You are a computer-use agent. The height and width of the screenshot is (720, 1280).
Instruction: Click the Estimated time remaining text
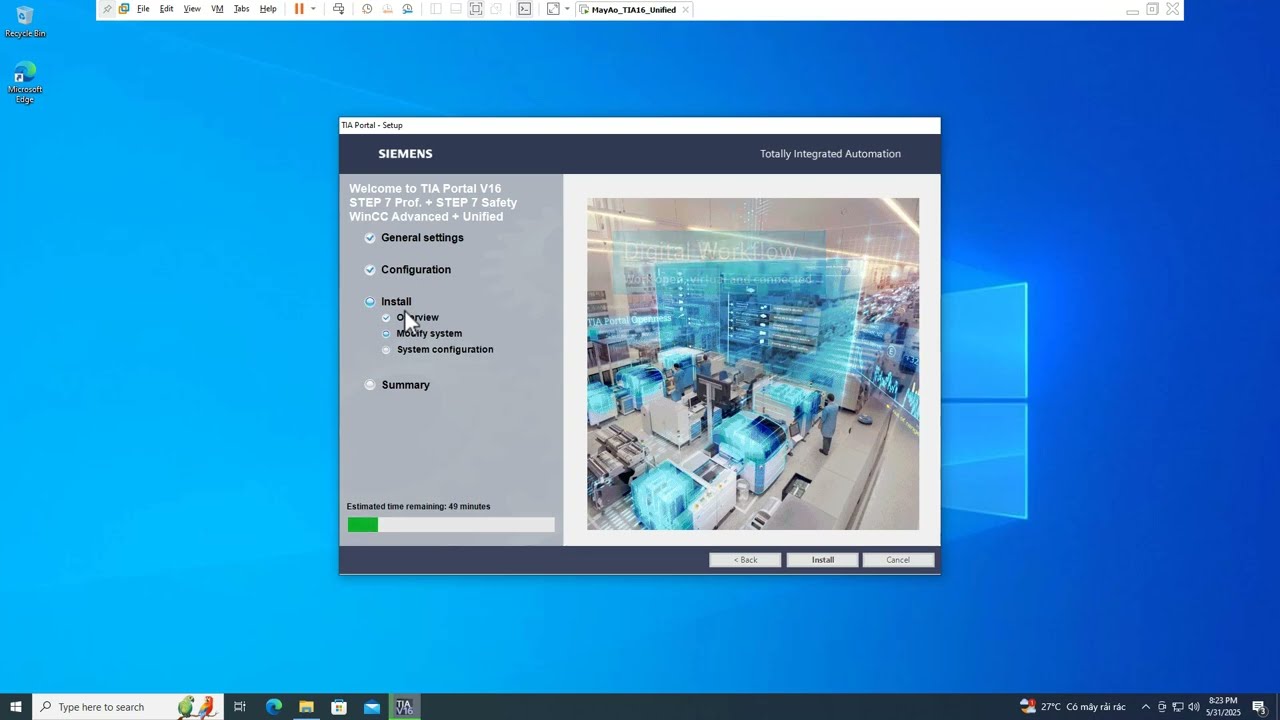(x=419, y=507)
